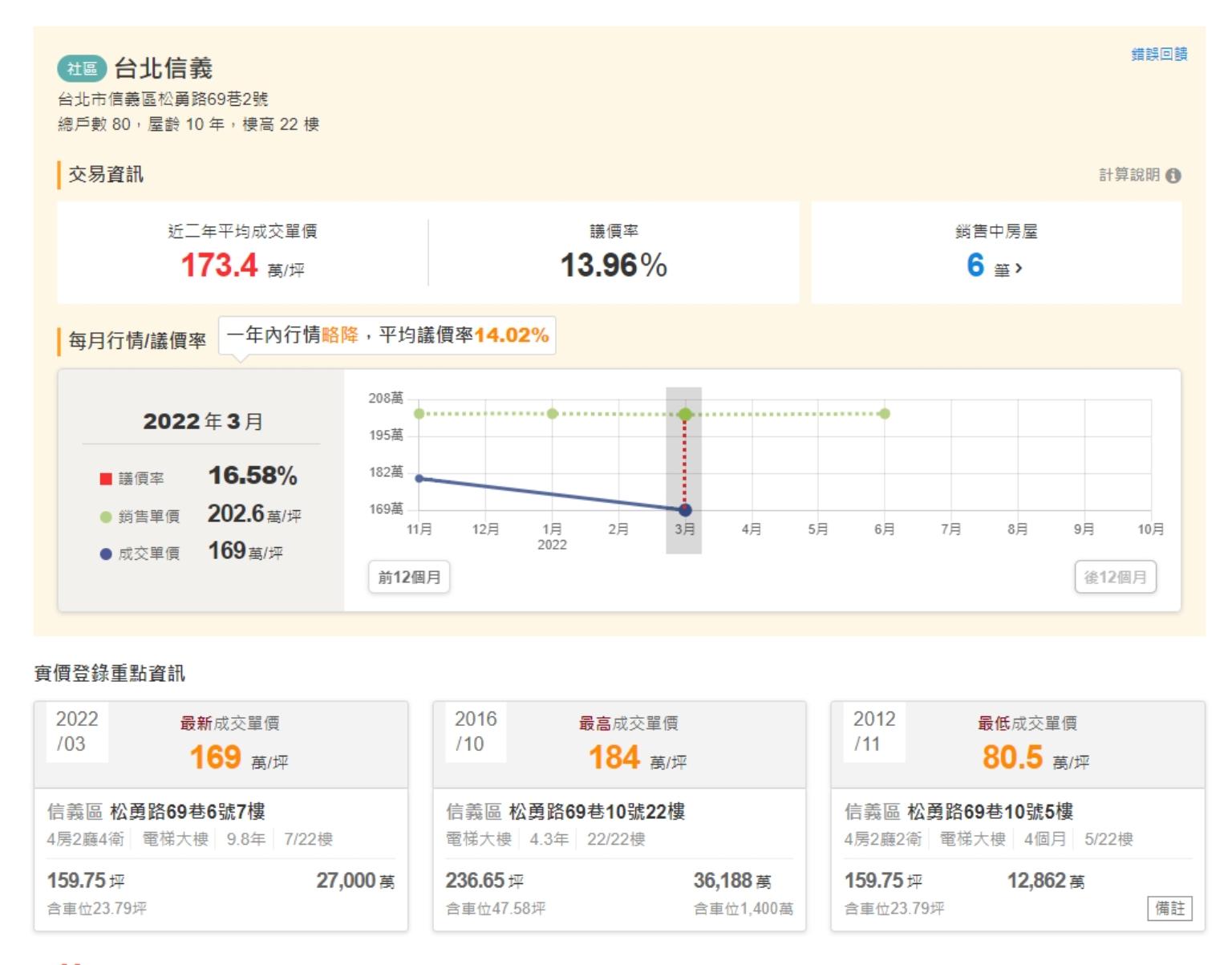This screenshot has height=965, width=1232.
Task: Select the November green 銷售單價 data point
Action: [x=419, y=414]
